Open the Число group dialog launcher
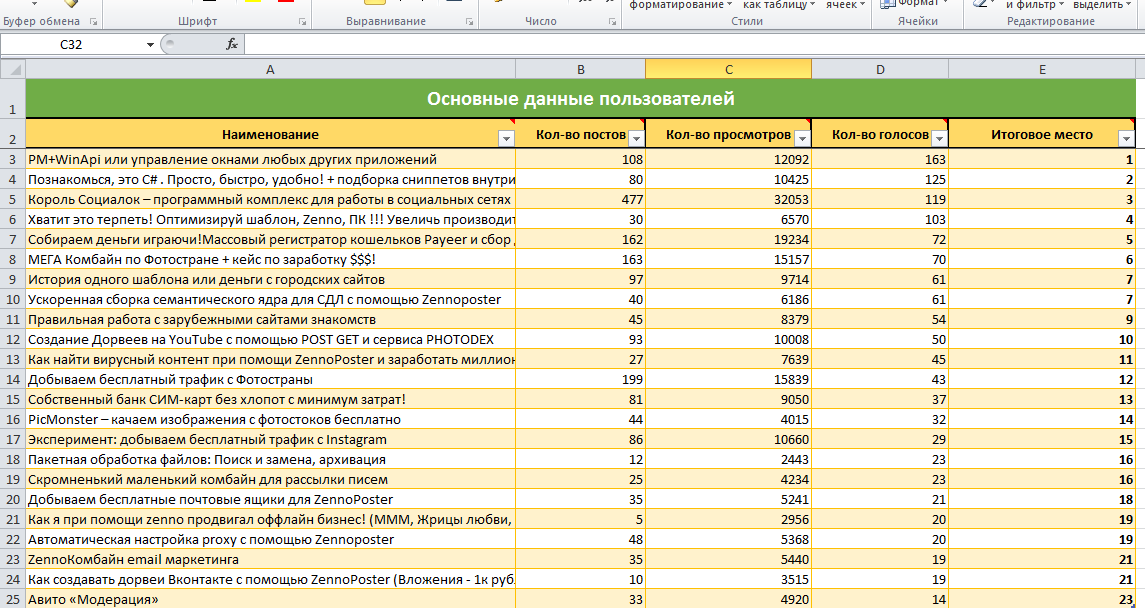This screenshot has height=614, width=1145. (x=612, y=22)
